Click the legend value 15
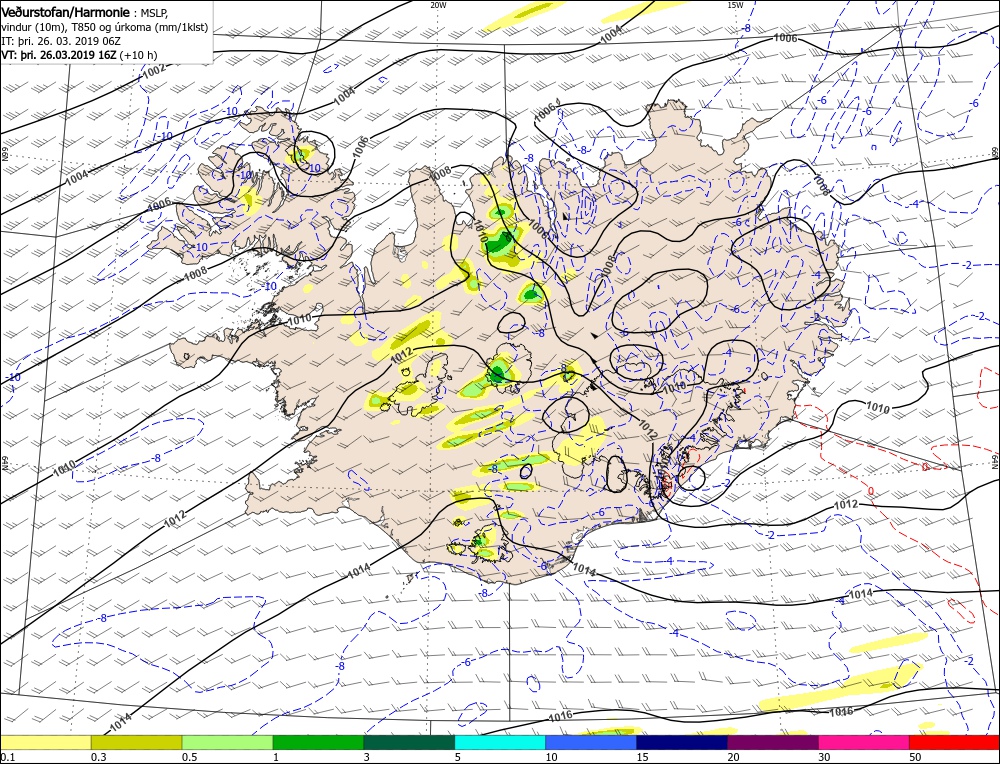The width and height of the screenshot is (1000, 764). click(x=643, y=757)
